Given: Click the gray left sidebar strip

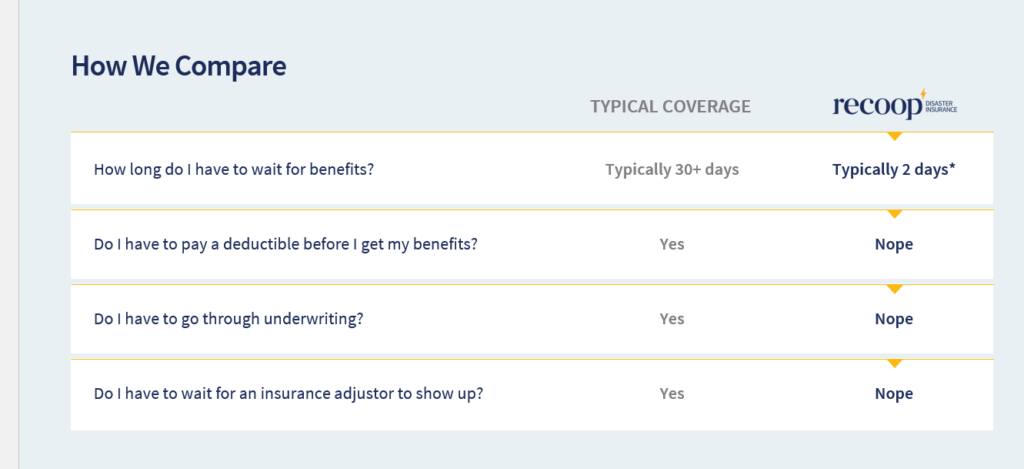Looking at the screenshot, I should click(9, 234).
